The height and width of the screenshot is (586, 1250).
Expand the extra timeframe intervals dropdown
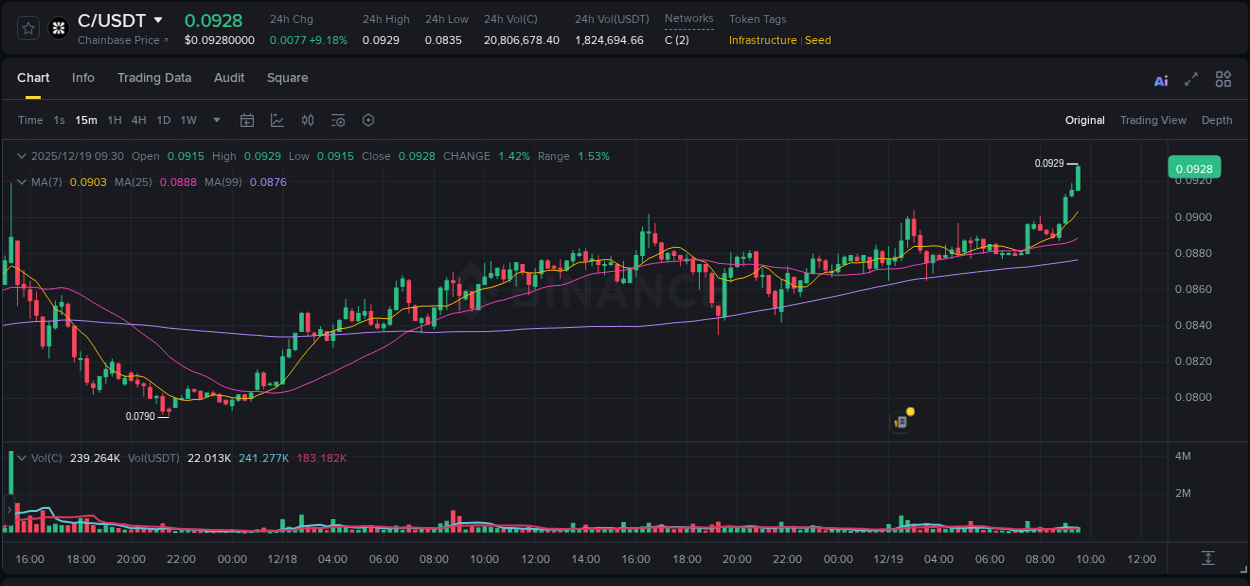215,120
